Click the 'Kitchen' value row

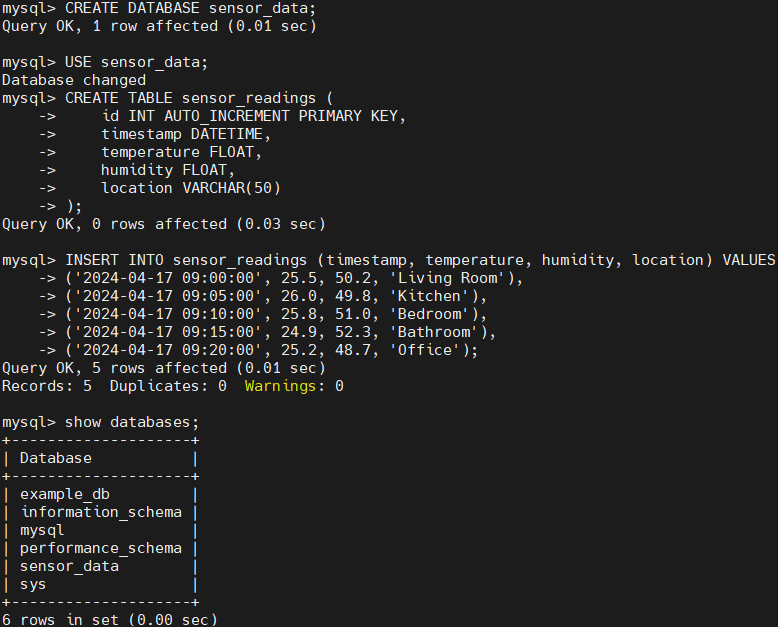[276, 297]
